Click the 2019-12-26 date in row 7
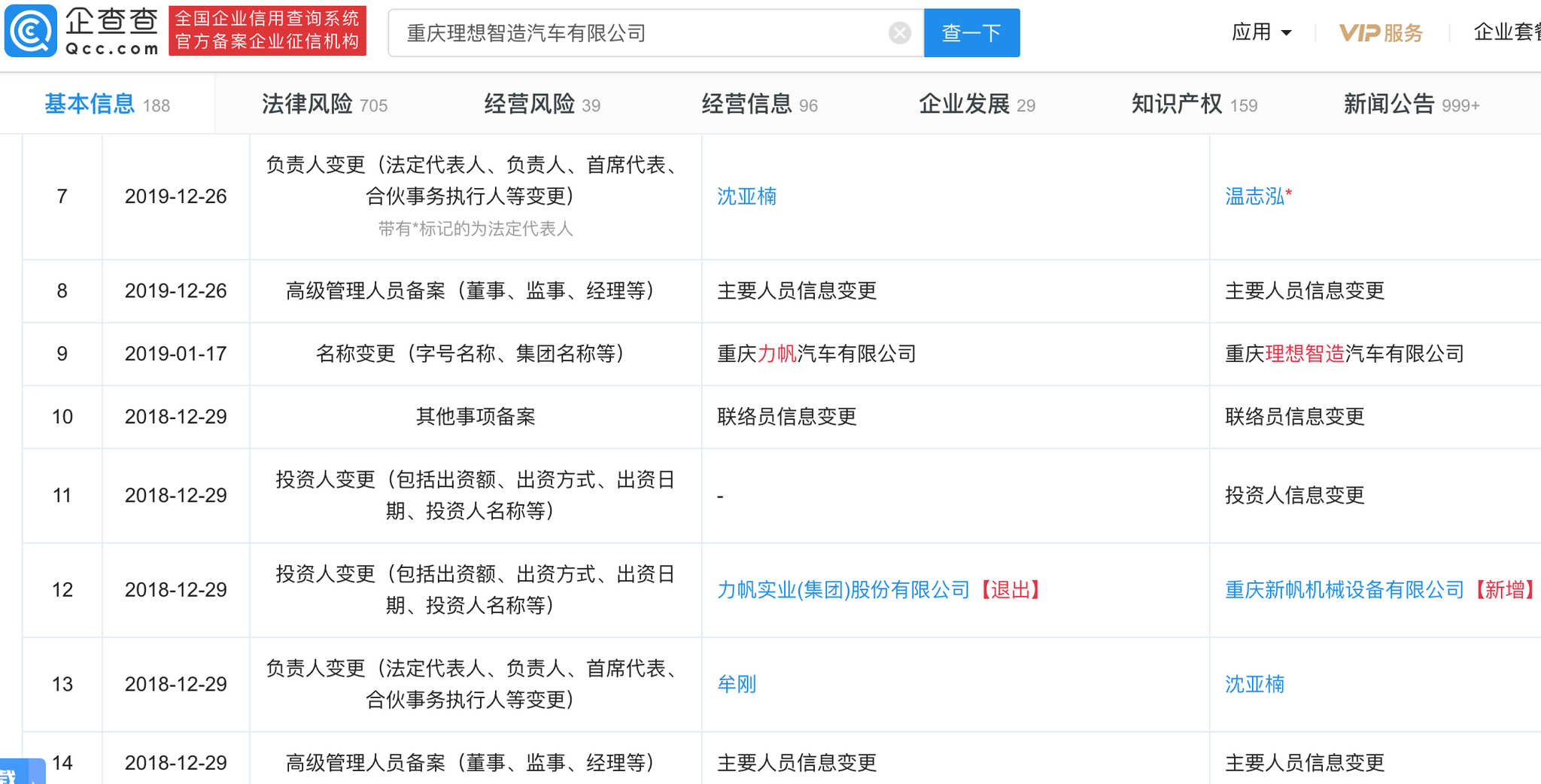The image size is (1541, 784). tap(175, 196)
